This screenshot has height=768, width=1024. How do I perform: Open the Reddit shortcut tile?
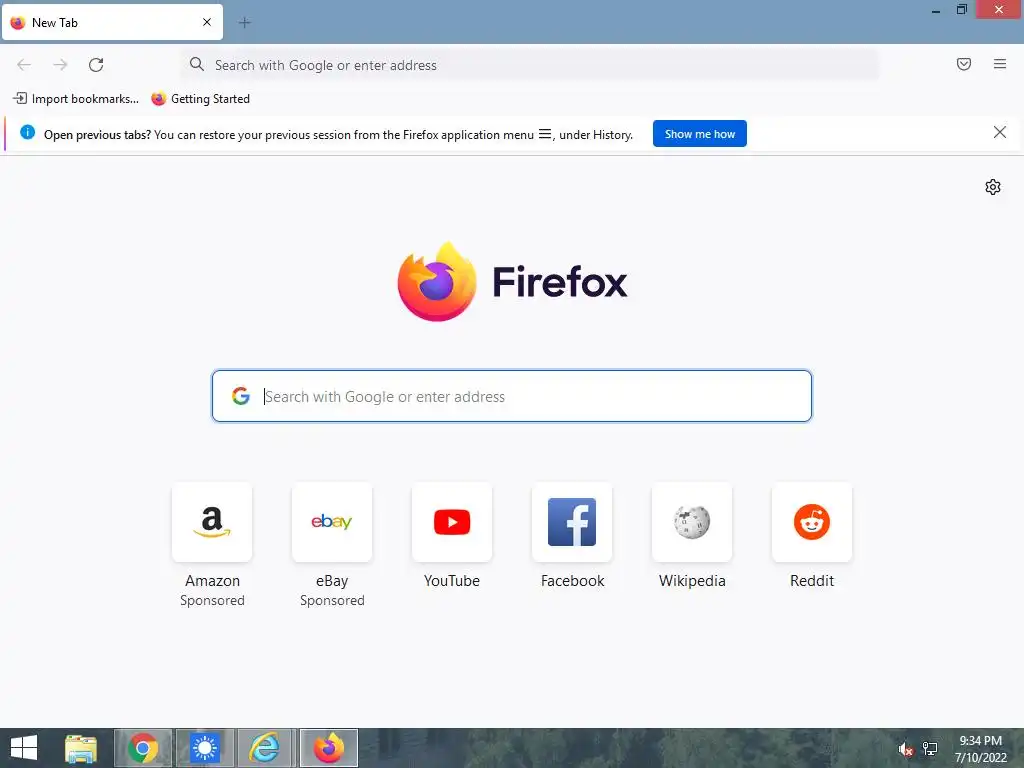point(812,522)
